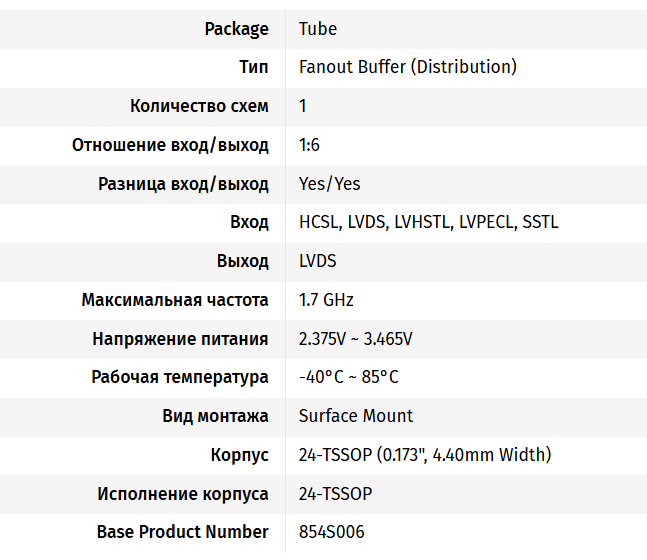Click the "Рабочая температура" label
The image size is (647, 560).
pos(180,377)
